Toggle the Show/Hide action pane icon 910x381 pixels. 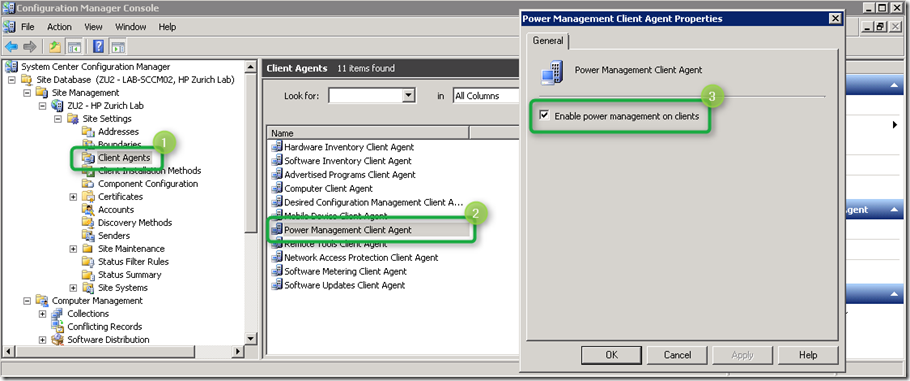(118, 46)
